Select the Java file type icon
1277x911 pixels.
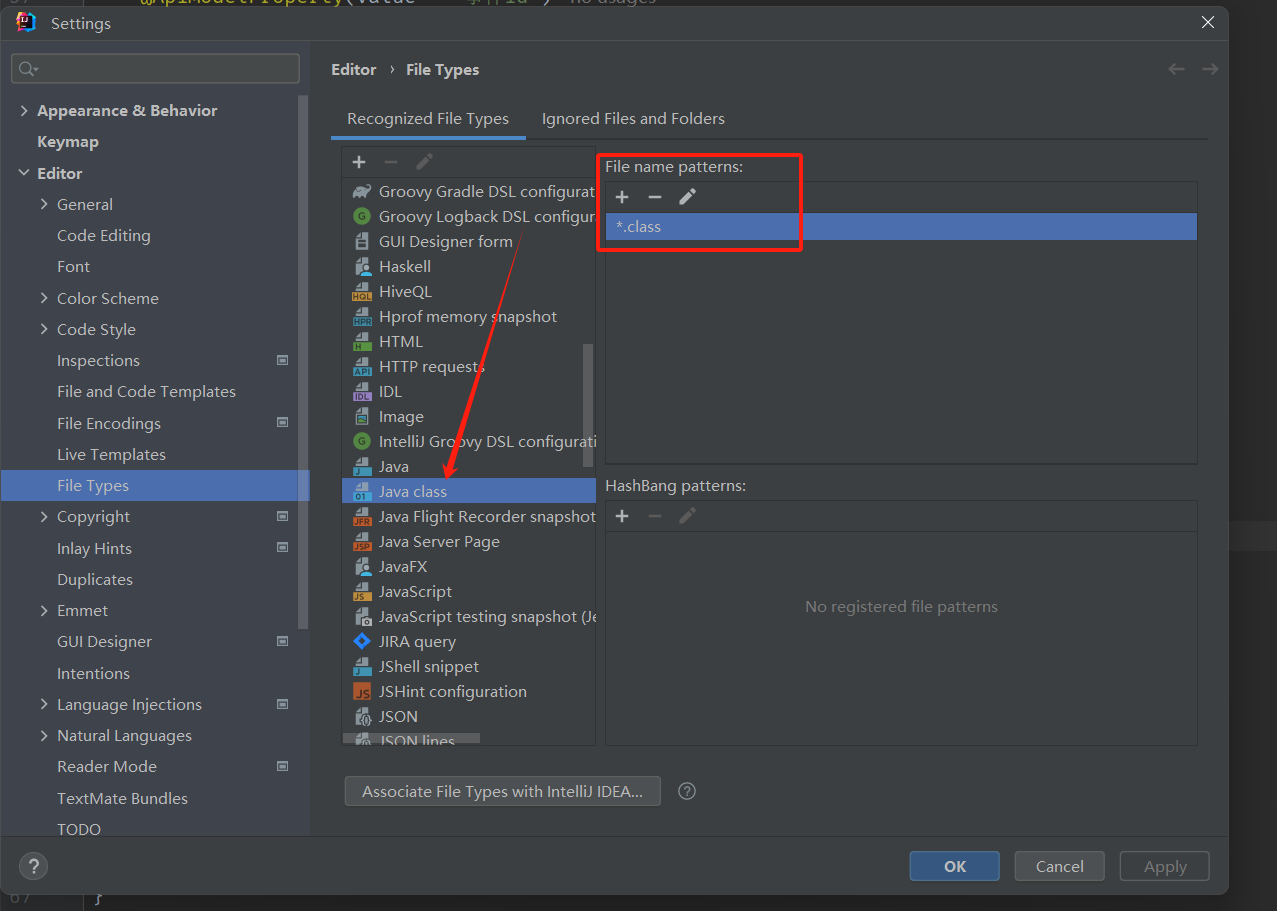362,467
